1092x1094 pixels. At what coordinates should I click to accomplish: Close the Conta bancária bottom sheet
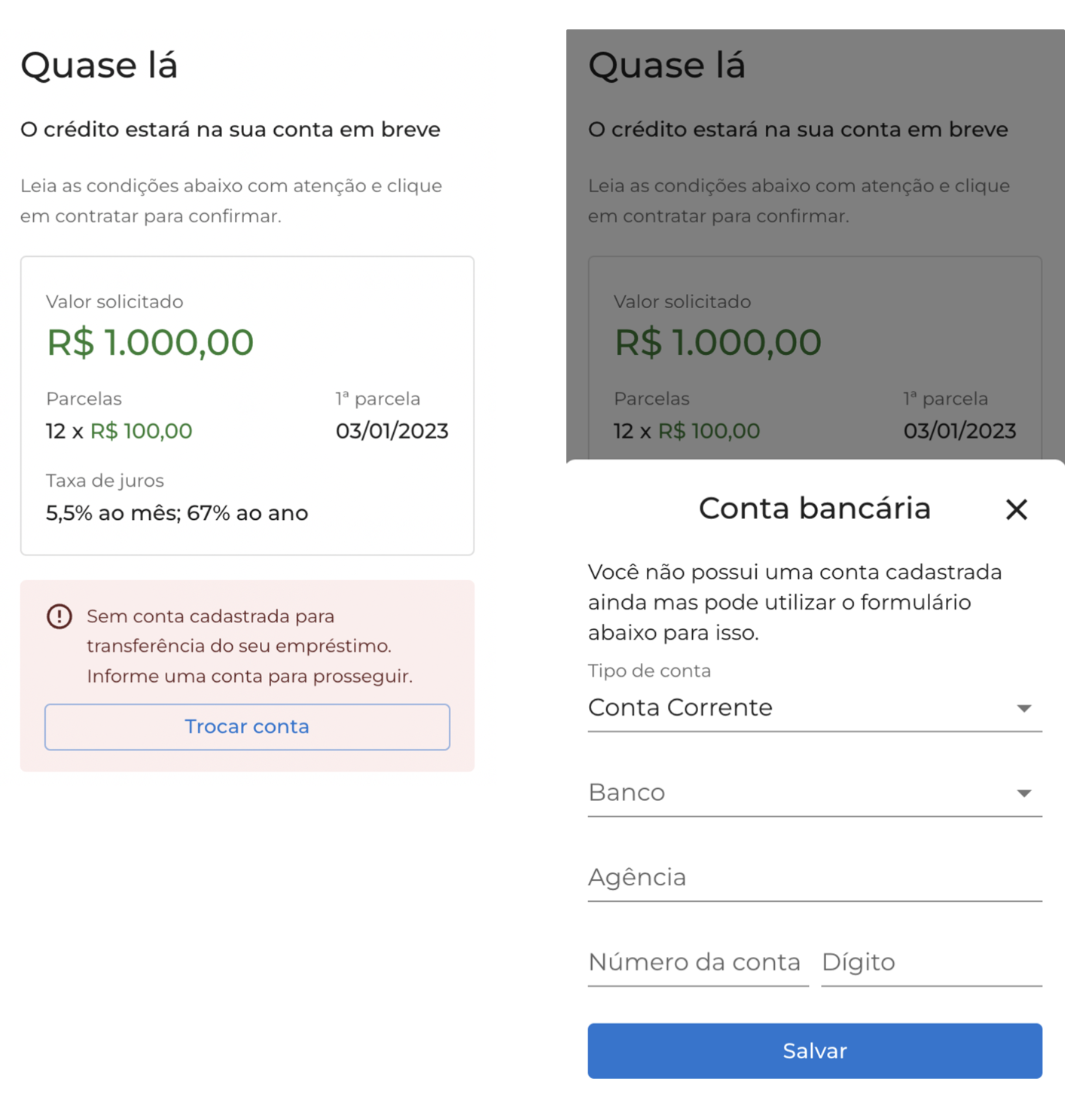point(1016,510)
